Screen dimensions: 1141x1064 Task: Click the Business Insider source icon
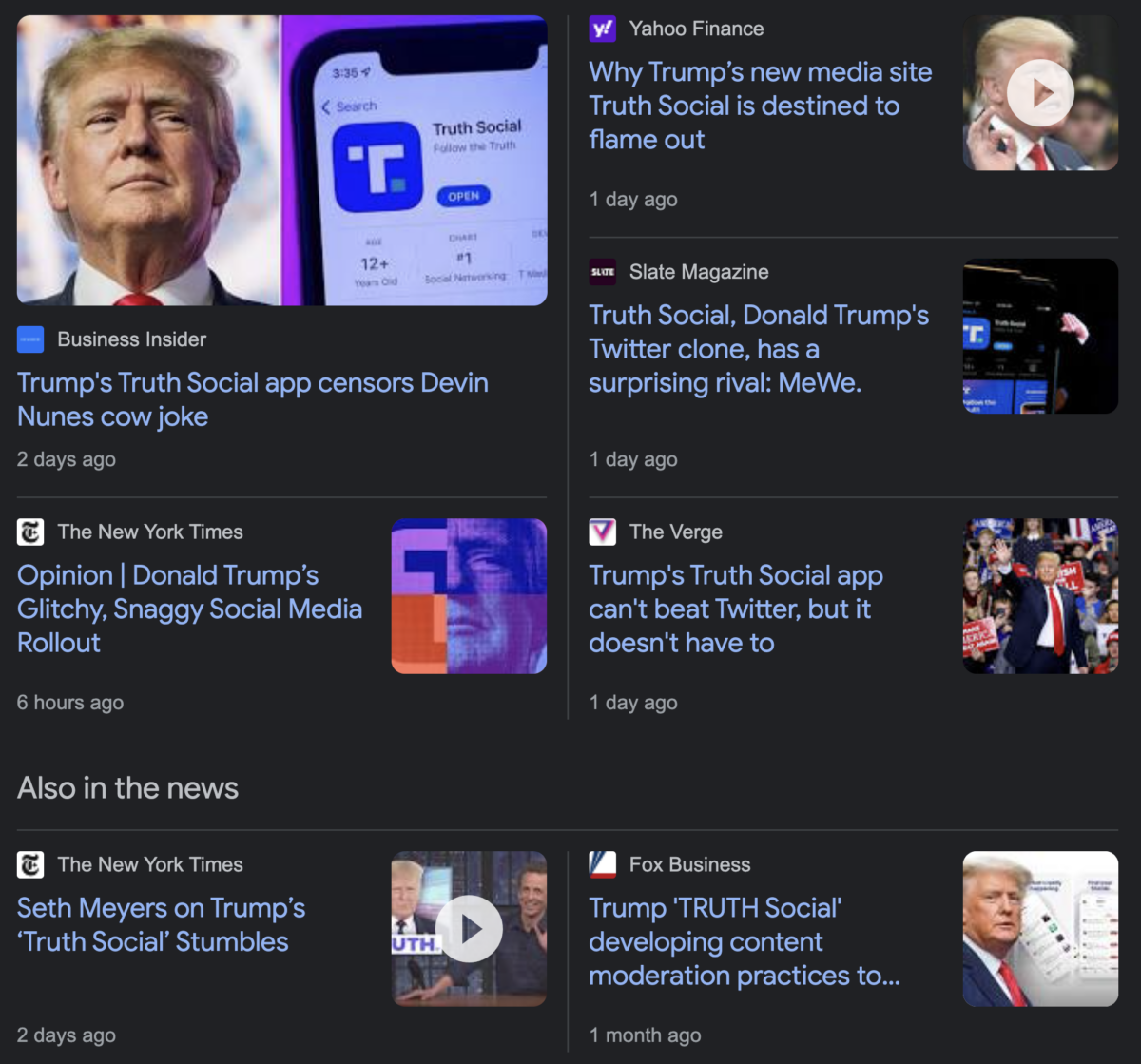pyautogui.click(x=30, y=339)
